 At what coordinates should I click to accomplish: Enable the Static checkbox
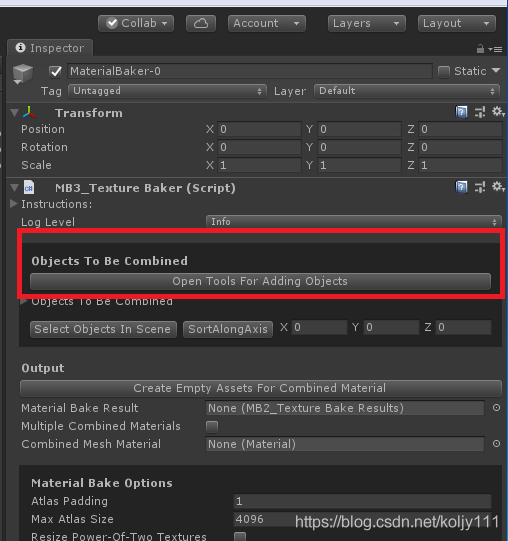[x=444, y=72]
